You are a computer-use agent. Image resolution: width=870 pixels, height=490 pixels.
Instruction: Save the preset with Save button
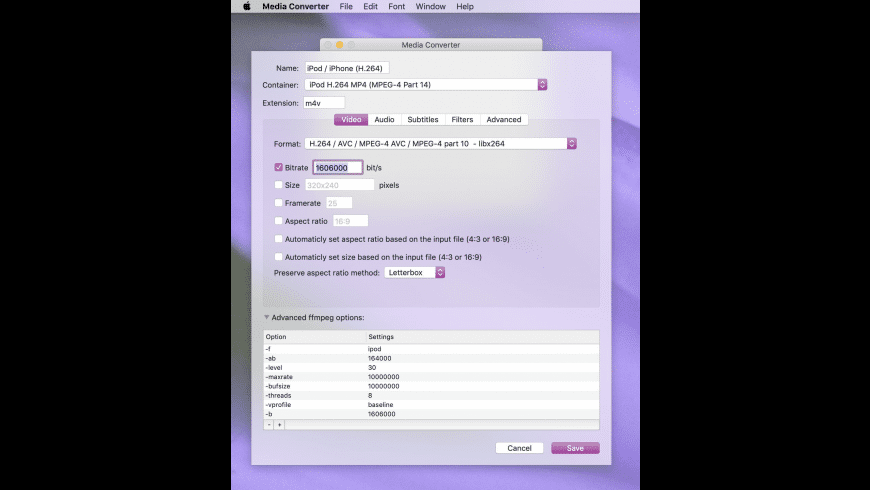[575, 448]
